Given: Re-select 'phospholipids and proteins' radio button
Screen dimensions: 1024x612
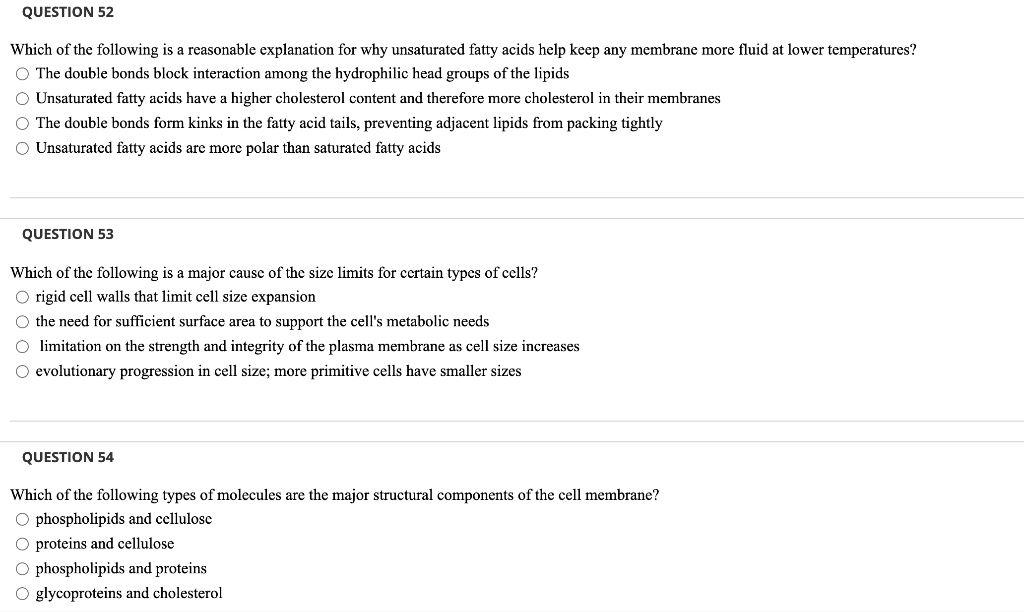Looking at the screenshot, I should point(21,568).
